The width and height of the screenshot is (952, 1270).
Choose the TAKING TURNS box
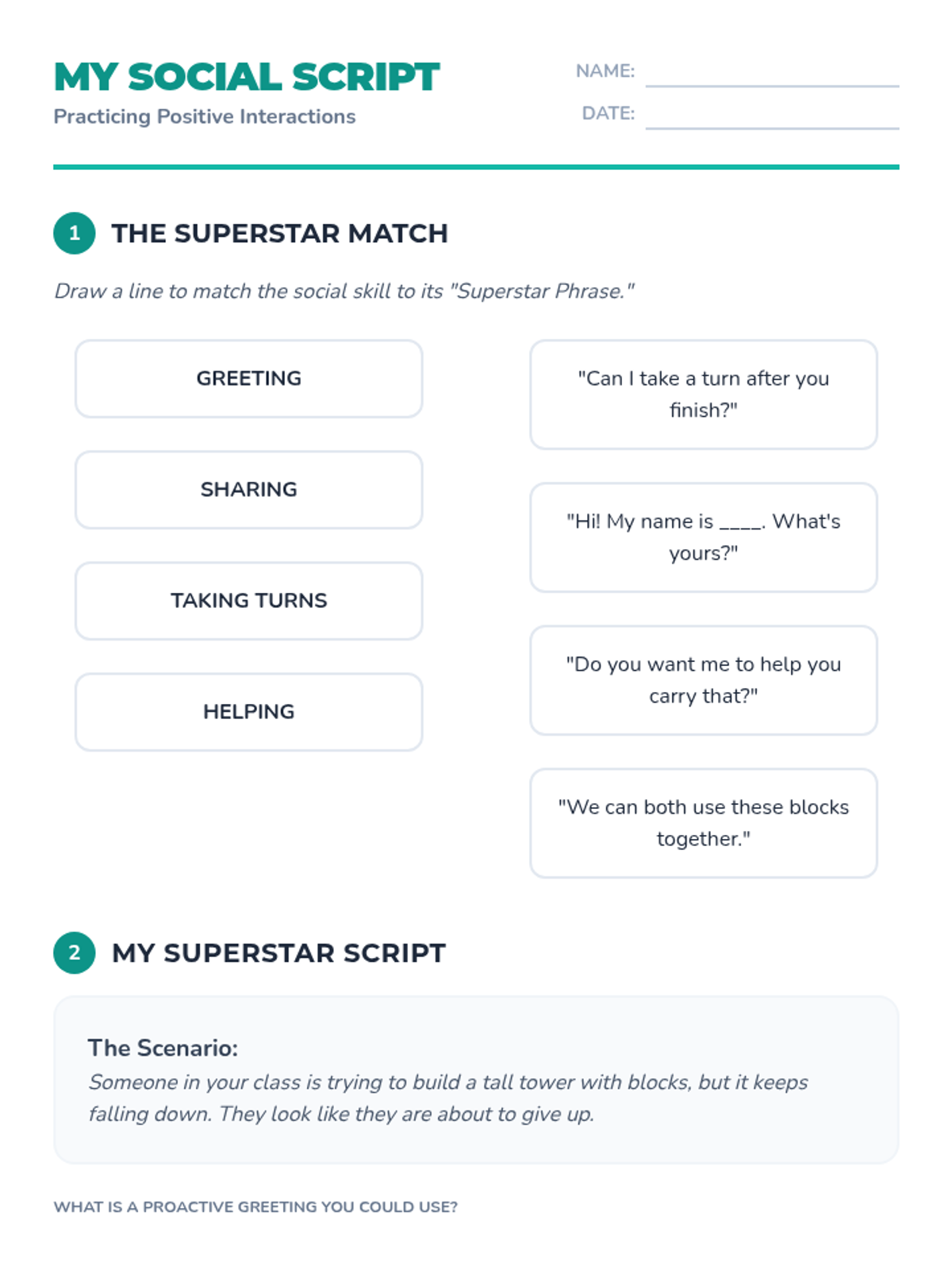pyautogui.click(x=249, y=601)
